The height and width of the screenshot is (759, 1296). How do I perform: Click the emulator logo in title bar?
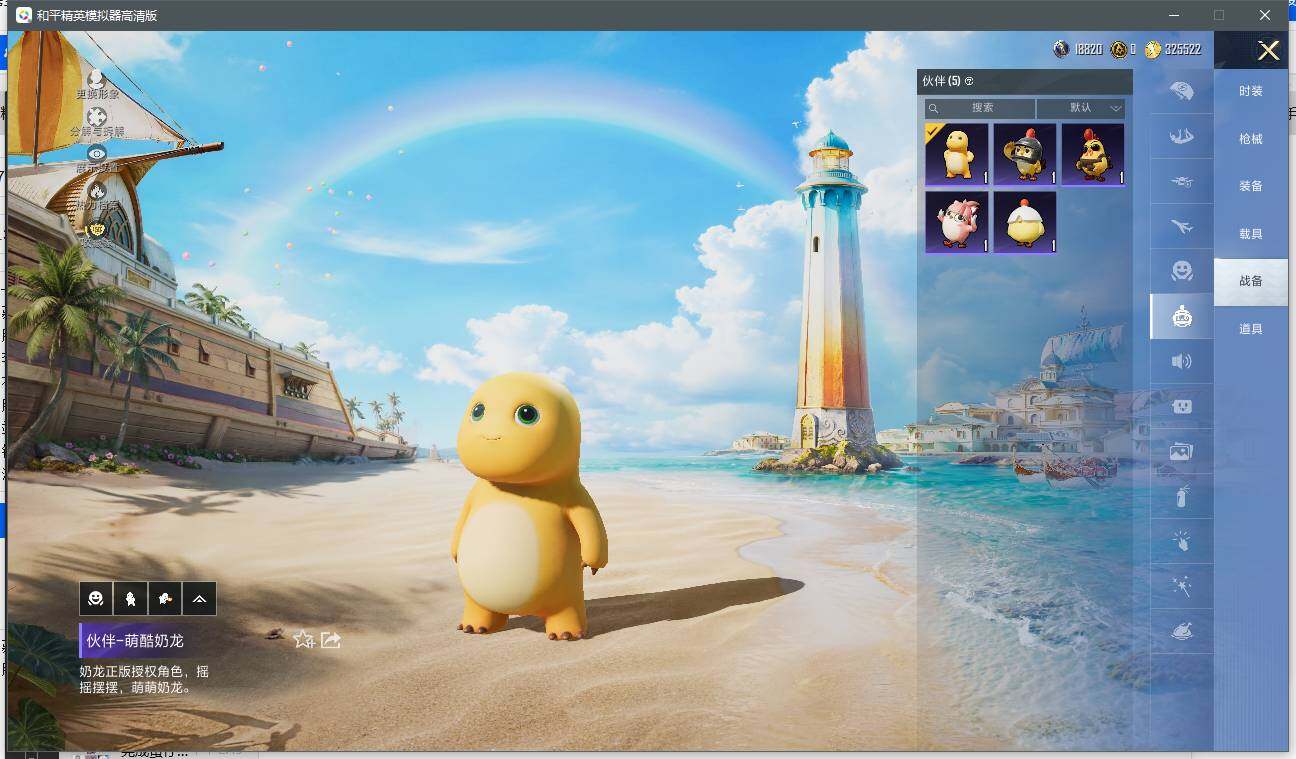(x=23, y=15)
